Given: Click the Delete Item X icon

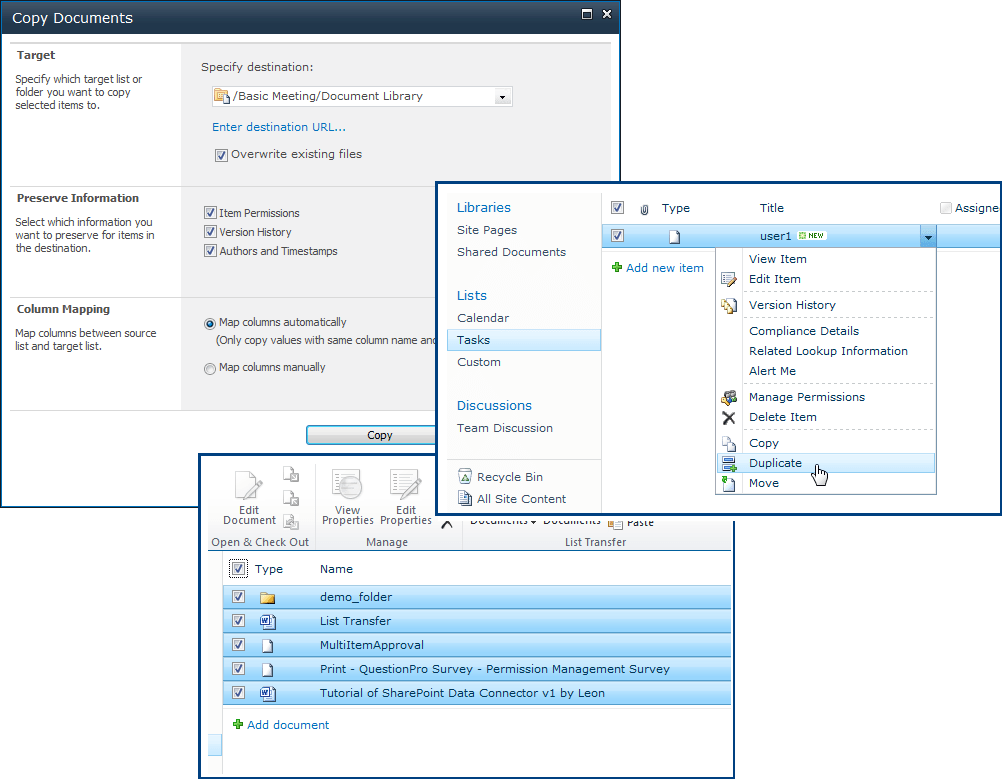Looking at the screenshot, I should [x=728, y=418].
